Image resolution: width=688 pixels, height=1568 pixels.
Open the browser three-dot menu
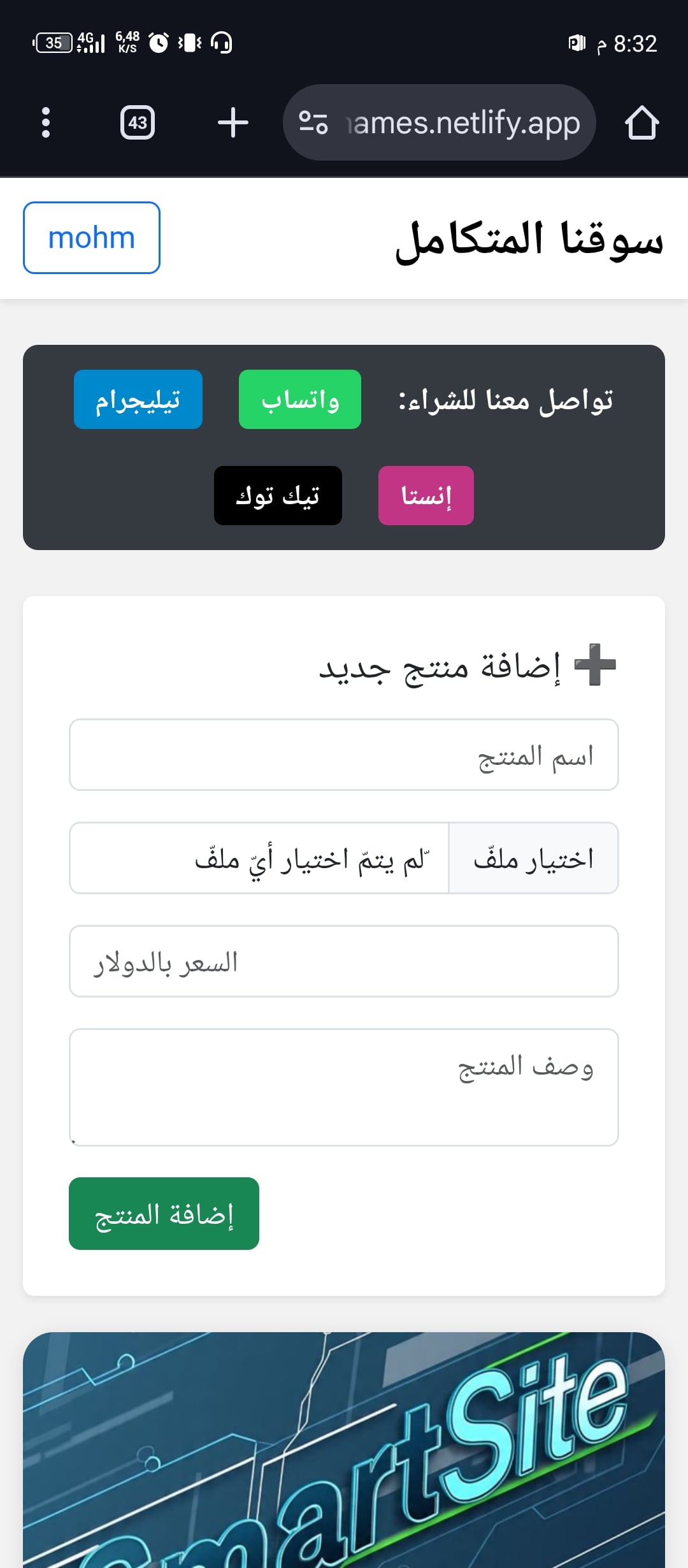coord(45,122)
